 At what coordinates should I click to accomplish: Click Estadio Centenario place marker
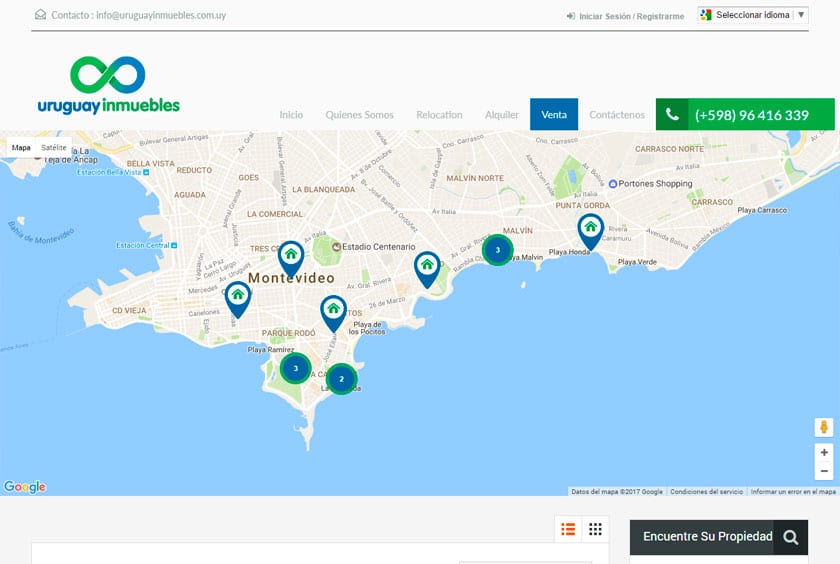pyautogui.click(x=336, y=247)
